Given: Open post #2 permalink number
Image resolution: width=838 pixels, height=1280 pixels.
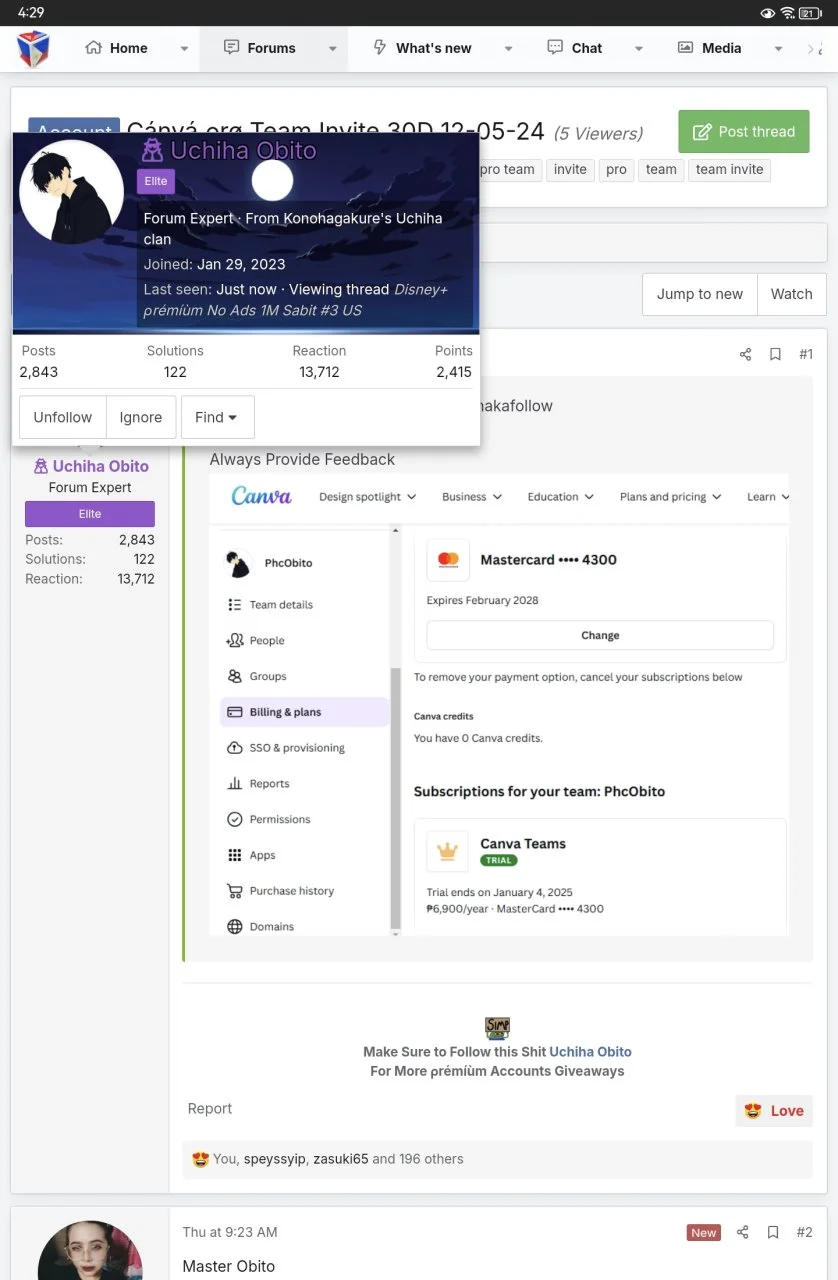Looking at the screenshot, I should (x=804, y=1232).
